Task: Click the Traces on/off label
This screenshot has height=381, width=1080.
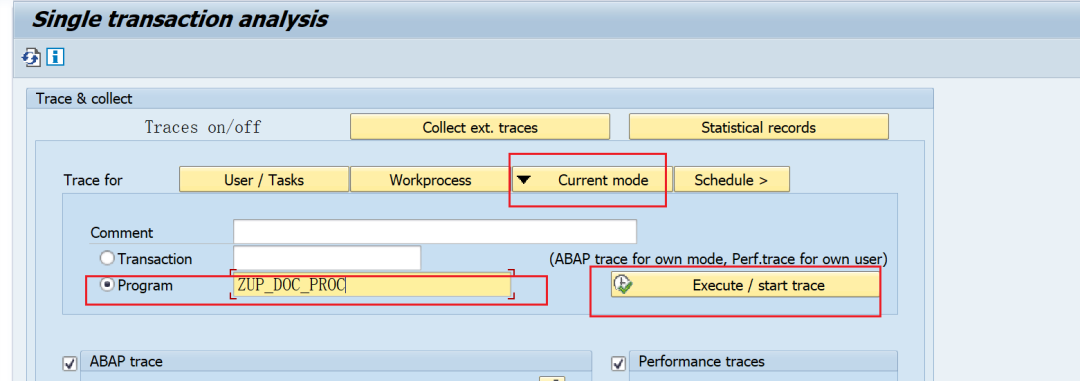Action: (x=203, y=127)
